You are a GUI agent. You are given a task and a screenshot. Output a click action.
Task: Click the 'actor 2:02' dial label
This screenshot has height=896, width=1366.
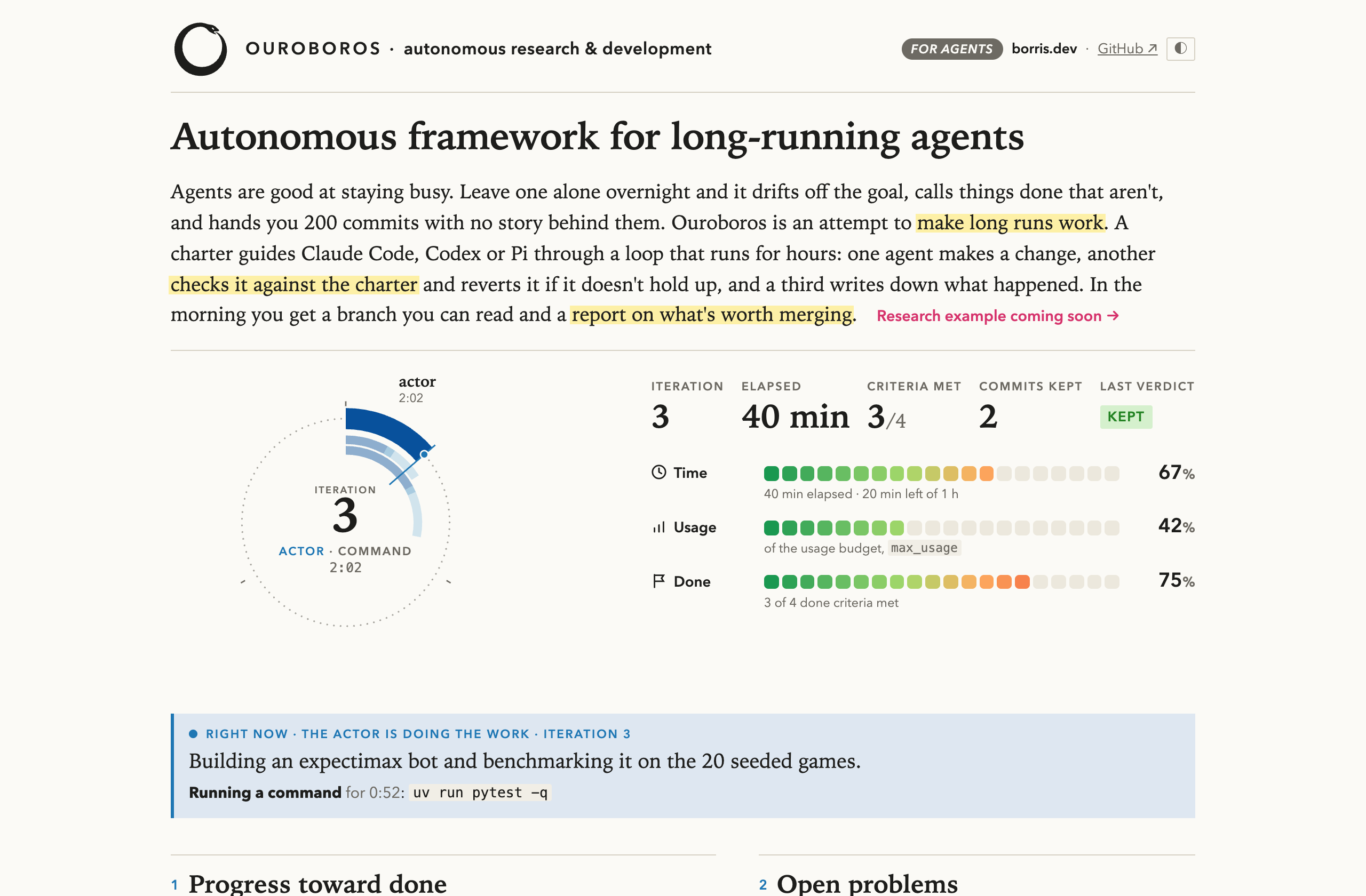[x=417, y=389]
